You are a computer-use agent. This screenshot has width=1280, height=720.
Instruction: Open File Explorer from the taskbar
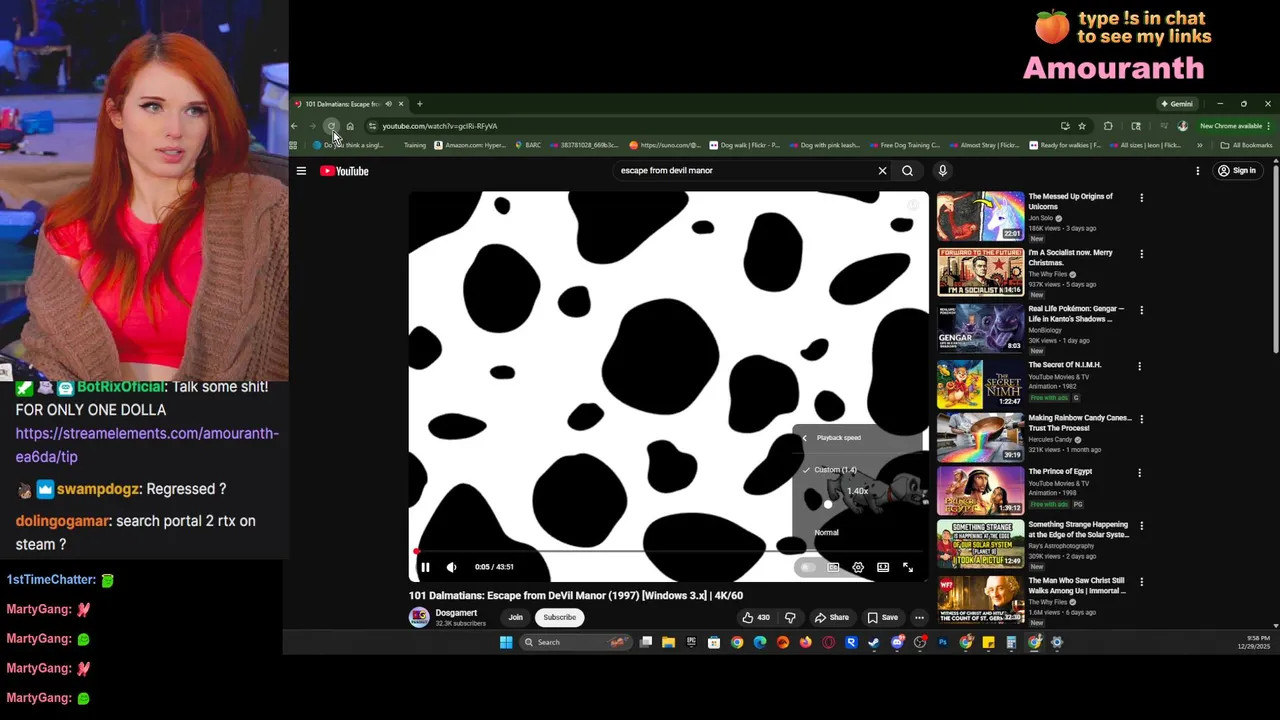coord(668,642)
